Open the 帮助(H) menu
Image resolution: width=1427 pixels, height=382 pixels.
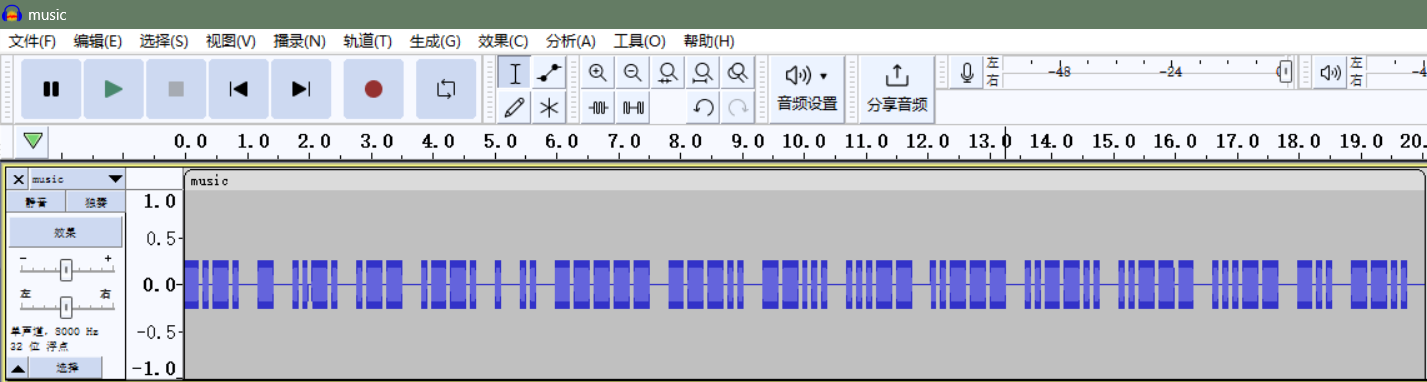tap(709, 41)
